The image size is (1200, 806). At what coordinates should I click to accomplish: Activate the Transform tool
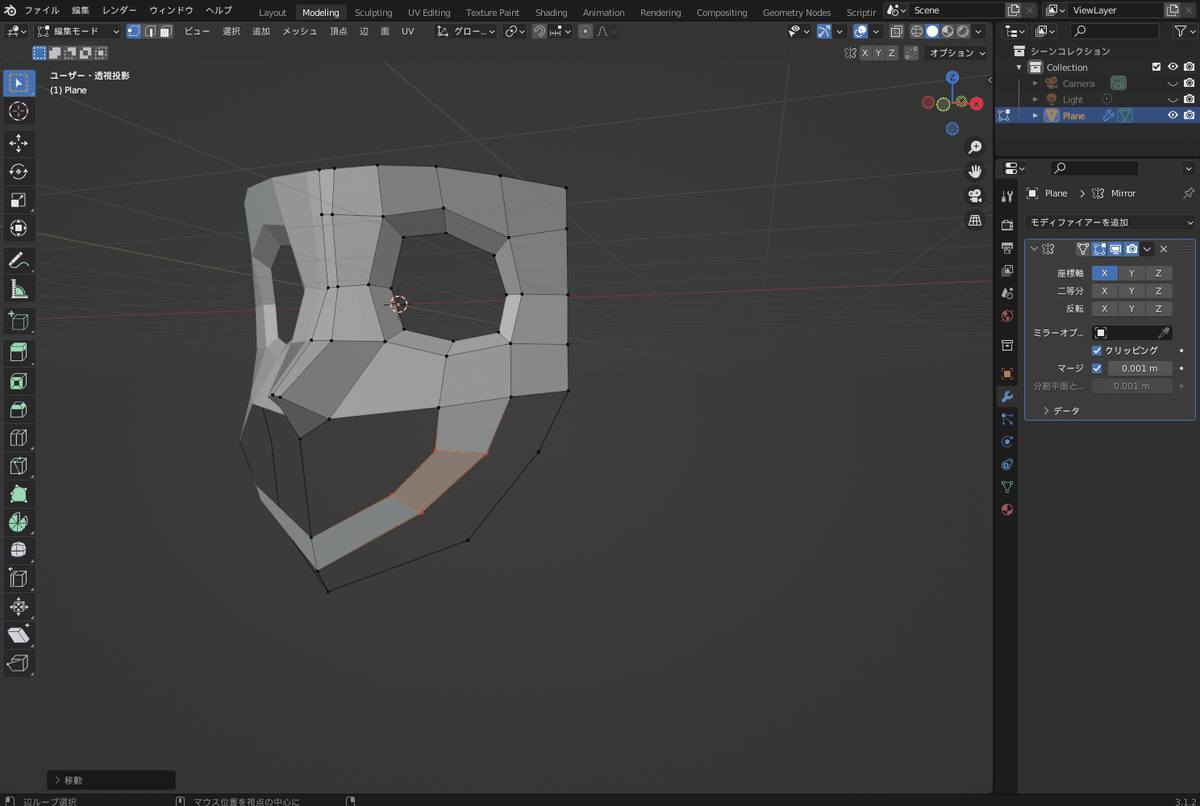tap(19, 229)
